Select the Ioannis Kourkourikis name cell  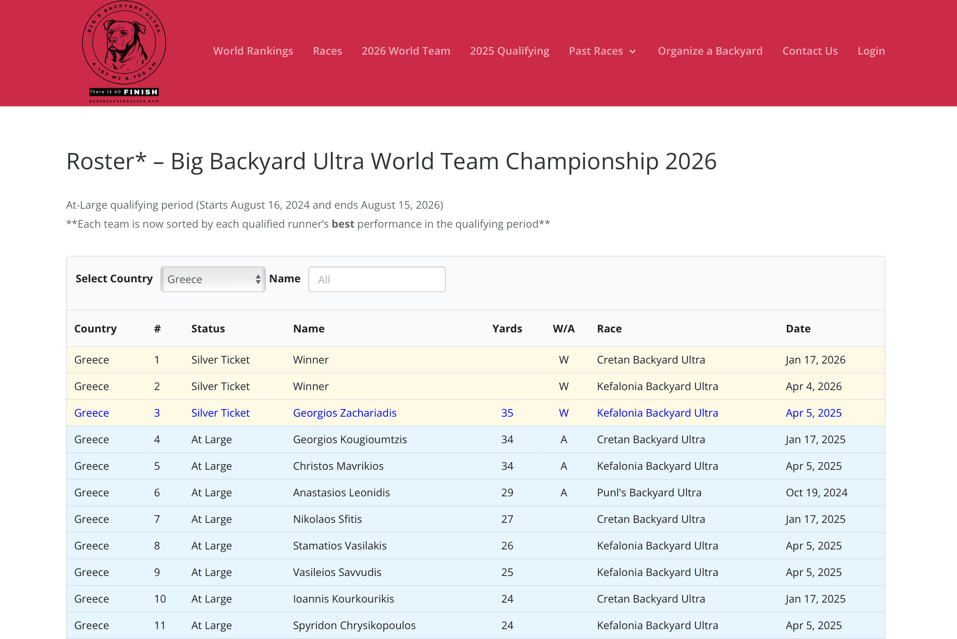(x=344, y=599)
